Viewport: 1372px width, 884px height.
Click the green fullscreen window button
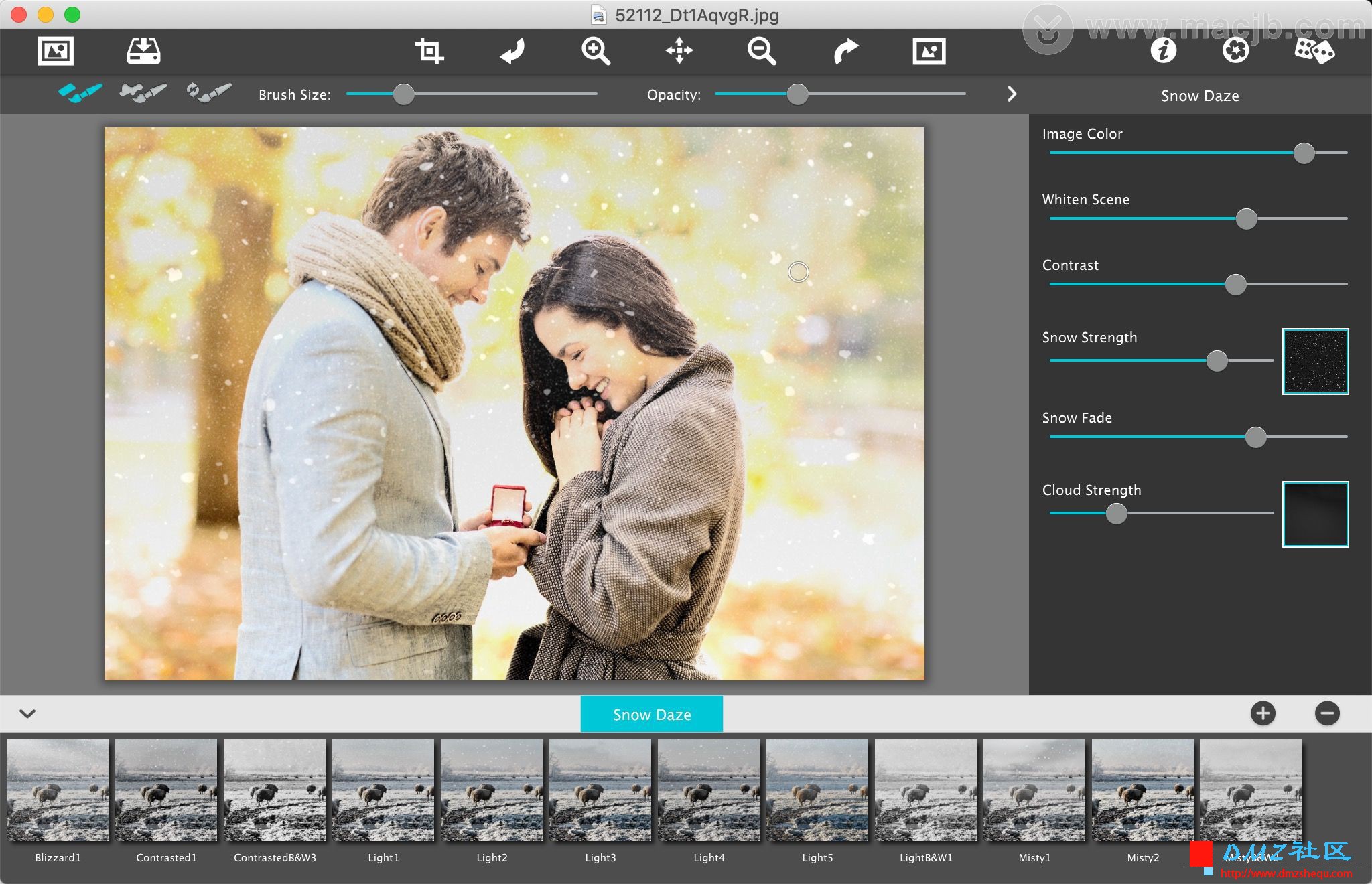tap(72, 15)
